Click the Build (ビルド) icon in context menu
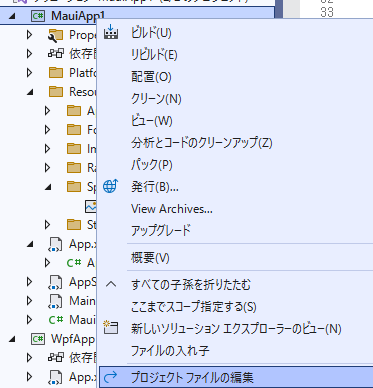This screenshot has height=388, width=373. coord(111,32)
